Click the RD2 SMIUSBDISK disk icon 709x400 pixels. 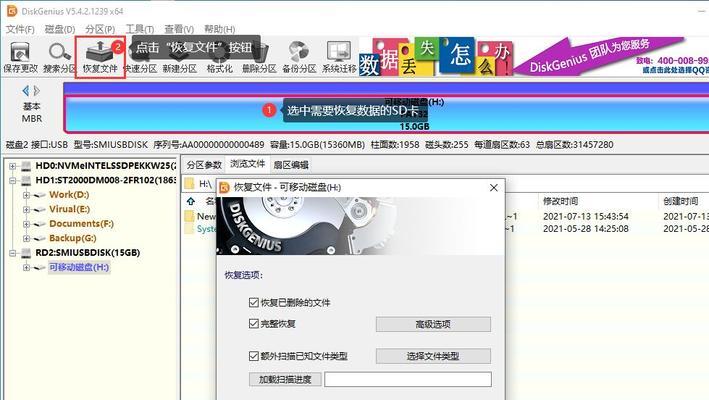26,253
